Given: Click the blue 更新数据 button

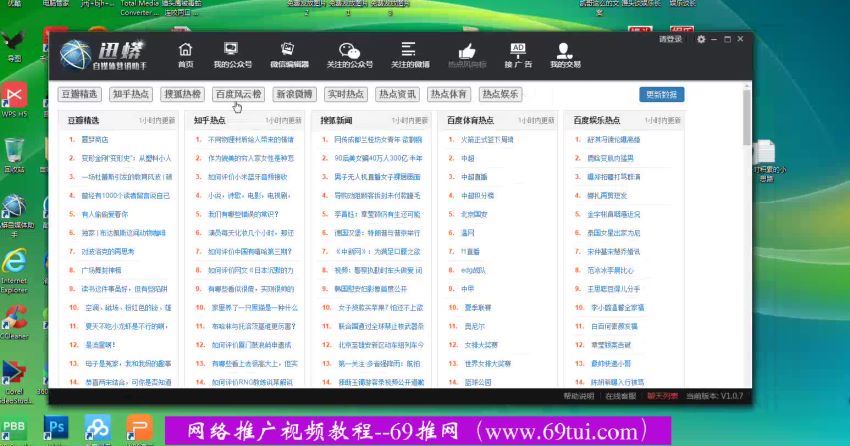Looking at the screenshot, I should (661, 94).
